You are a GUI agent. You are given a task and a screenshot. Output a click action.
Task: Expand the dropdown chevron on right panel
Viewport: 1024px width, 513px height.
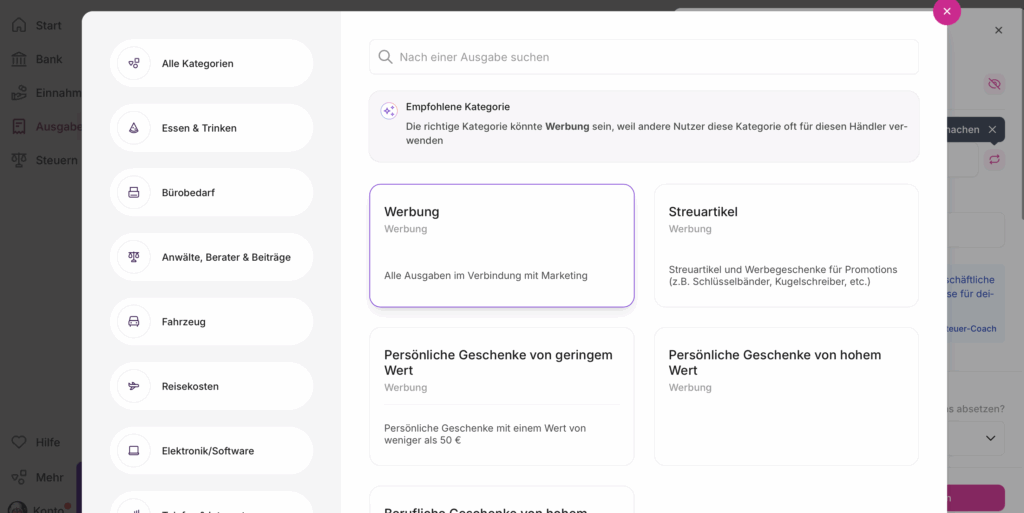[991, 438]
